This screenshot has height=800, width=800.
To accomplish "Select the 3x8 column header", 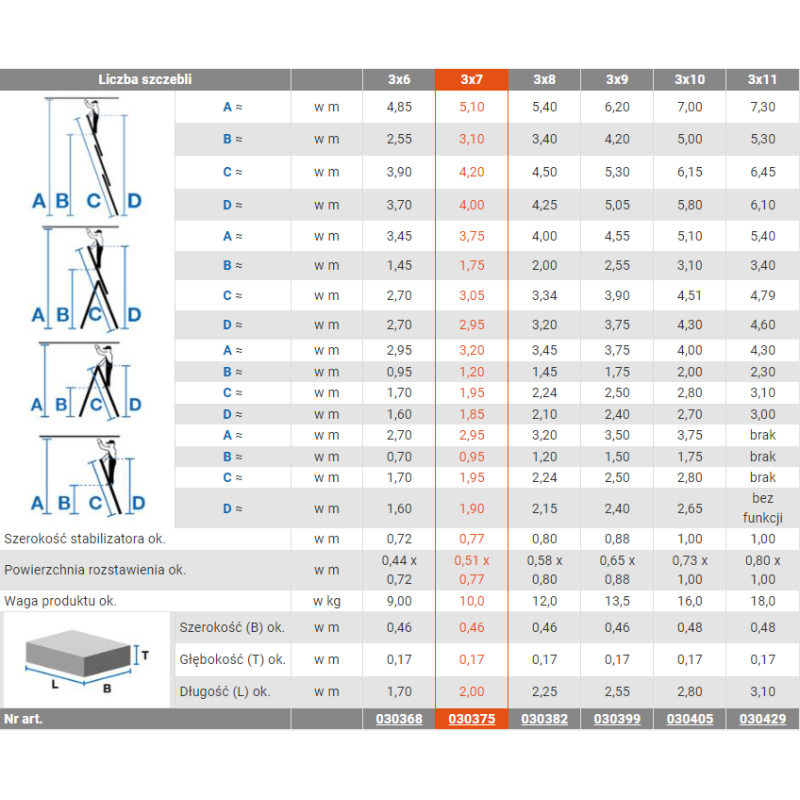I will click(x=544, y=80).
